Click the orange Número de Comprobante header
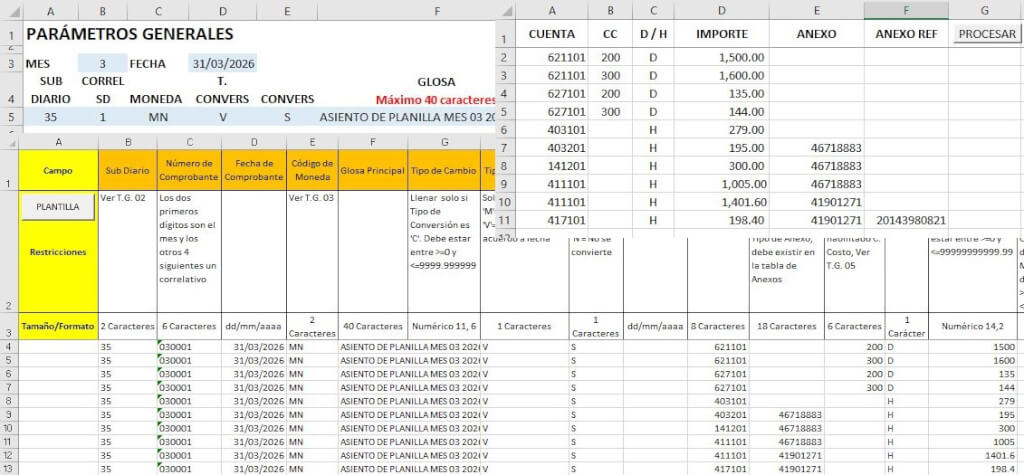The image size is (1024, 475). pyautogui.click(x=189, y=170)
